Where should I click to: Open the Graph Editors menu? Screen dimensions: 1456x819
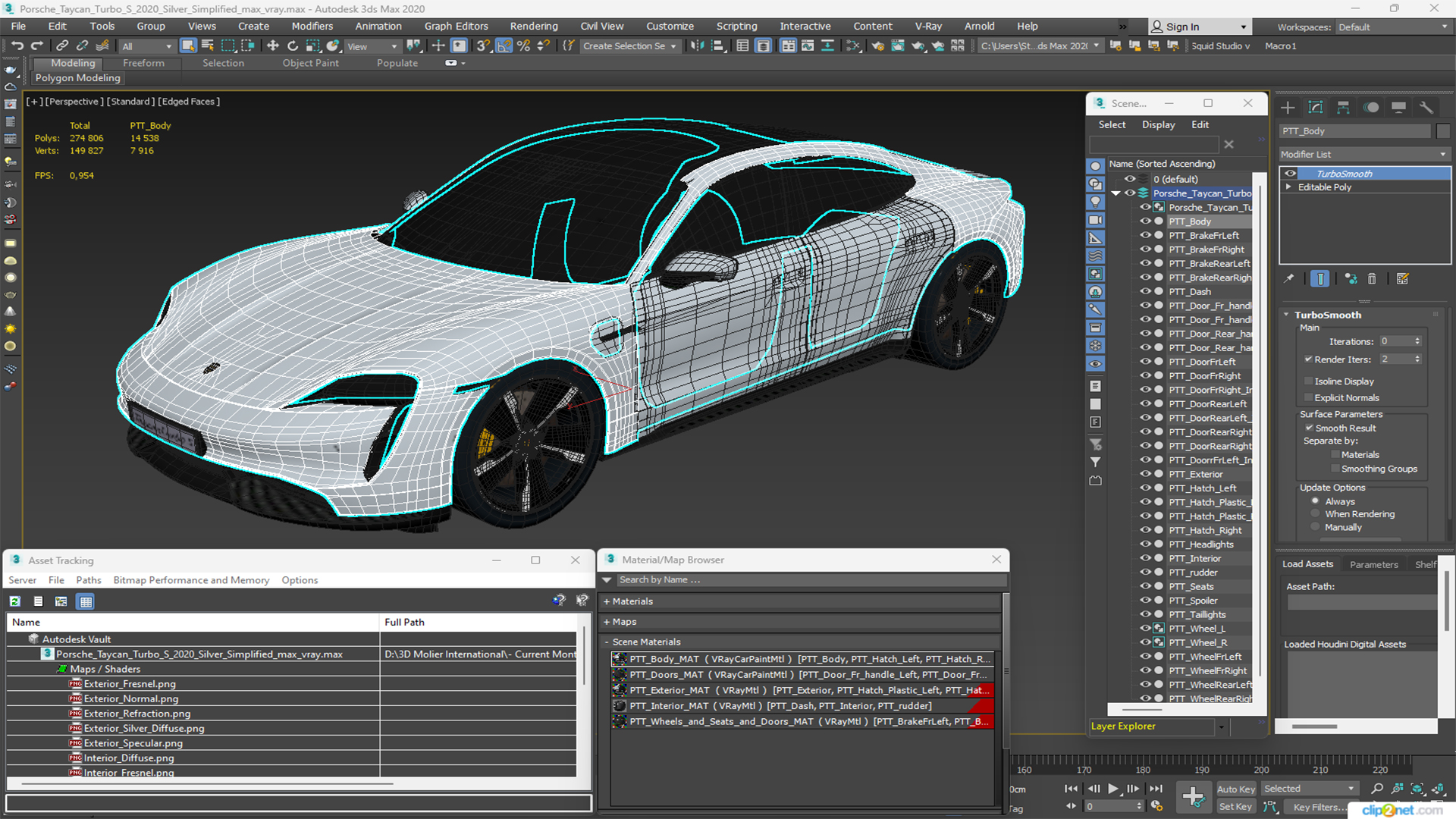pos(456,26)
